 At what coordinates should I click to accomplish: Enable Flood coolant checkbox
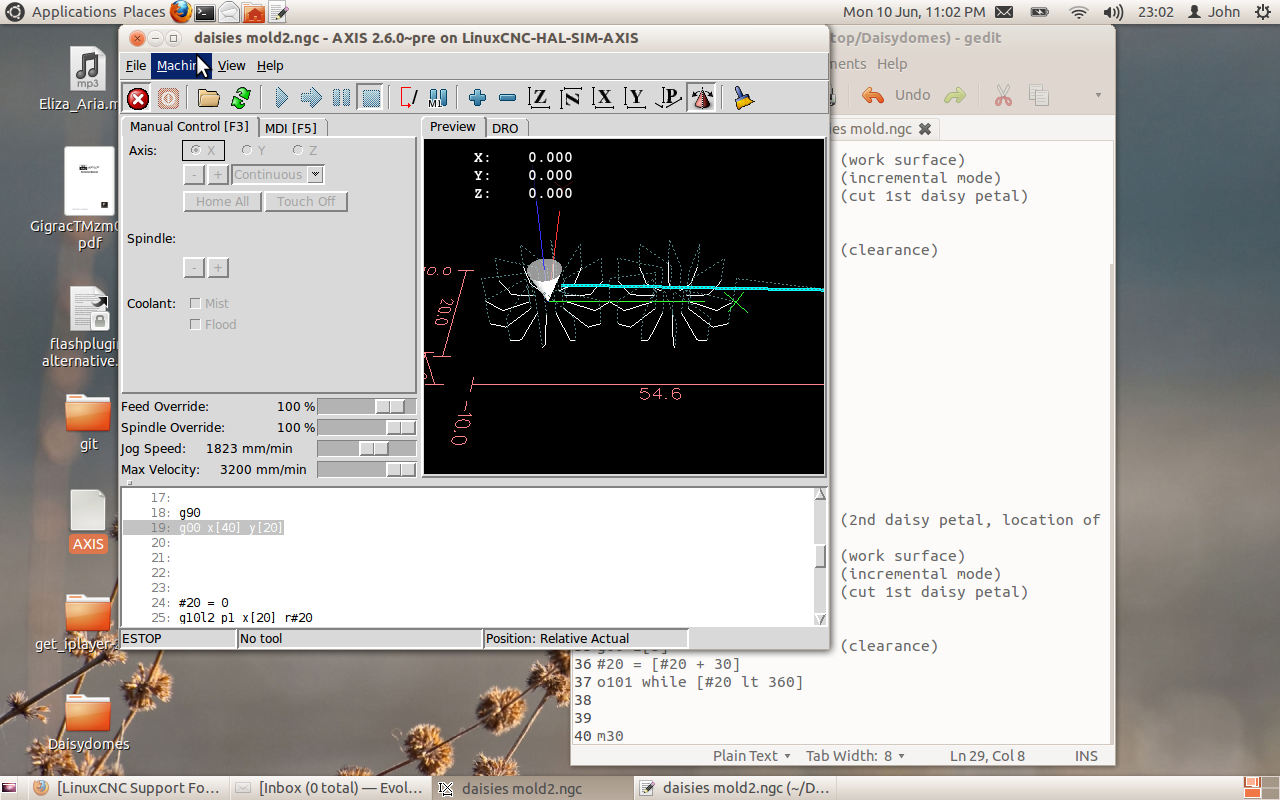point(212,324)
